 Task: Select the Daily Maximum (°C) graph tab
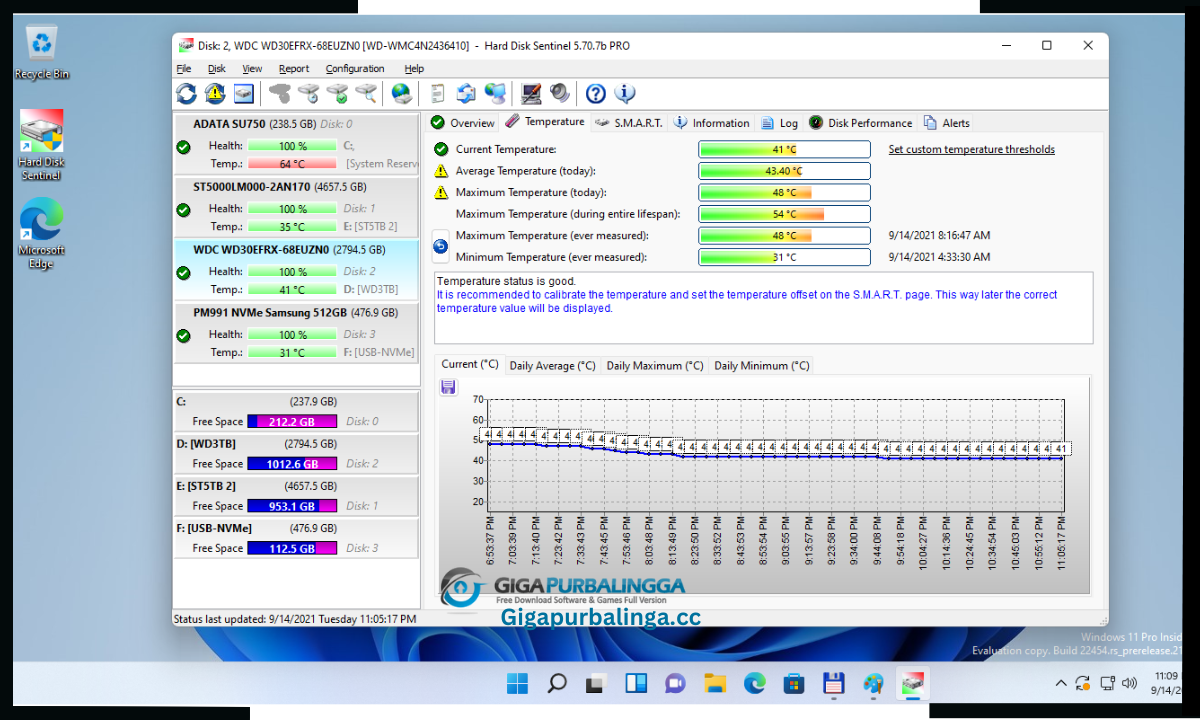pyautogui.click(x=655, y=366)
